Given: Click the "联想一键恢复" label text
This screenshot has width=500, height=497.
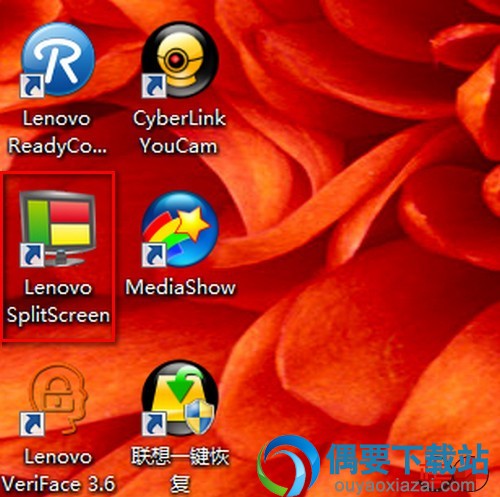Looking at the screenshot, I should (x=180, y=471).
